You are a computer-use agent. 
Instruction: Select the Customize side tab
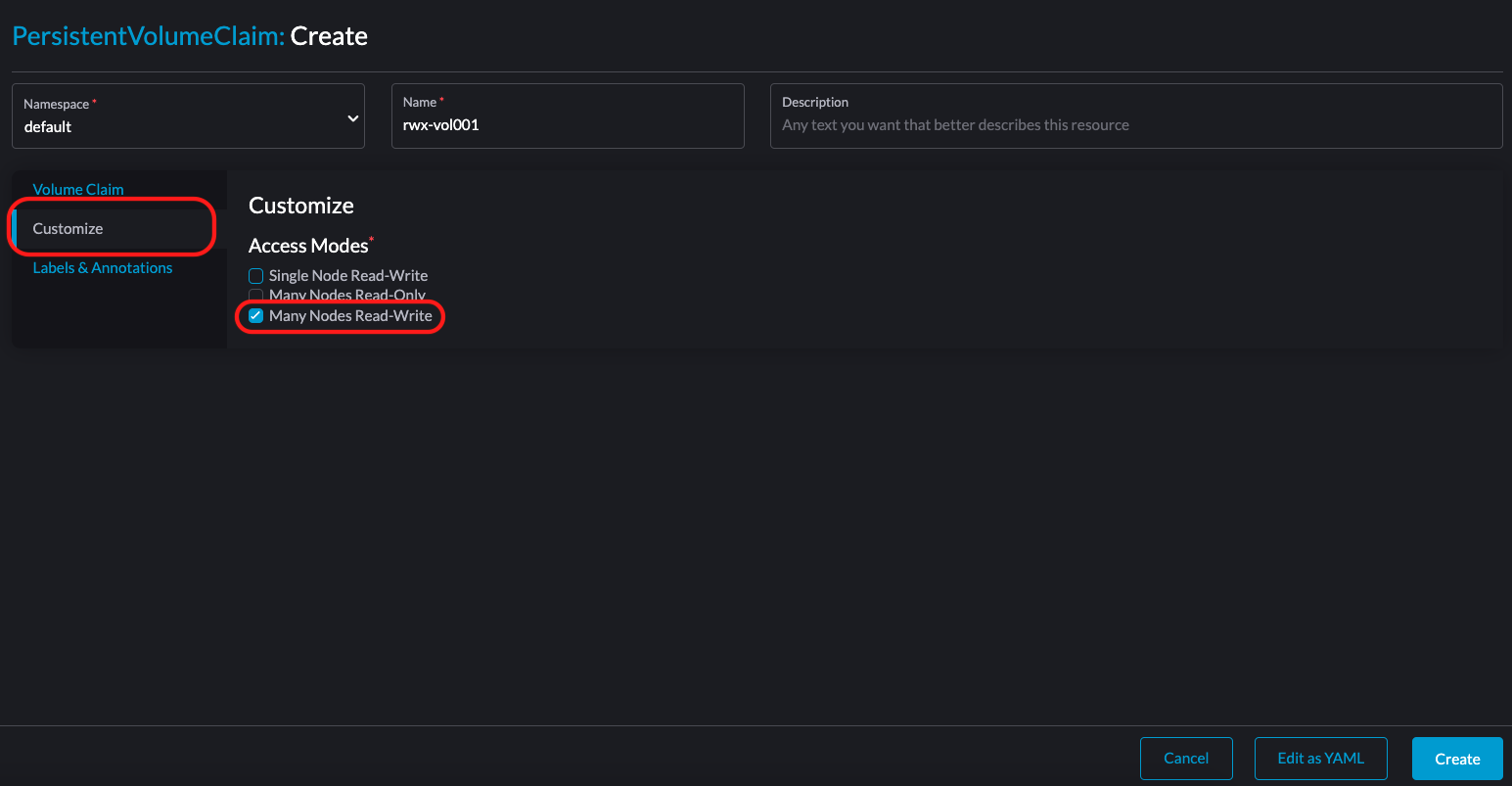click(x=68, y=229)
